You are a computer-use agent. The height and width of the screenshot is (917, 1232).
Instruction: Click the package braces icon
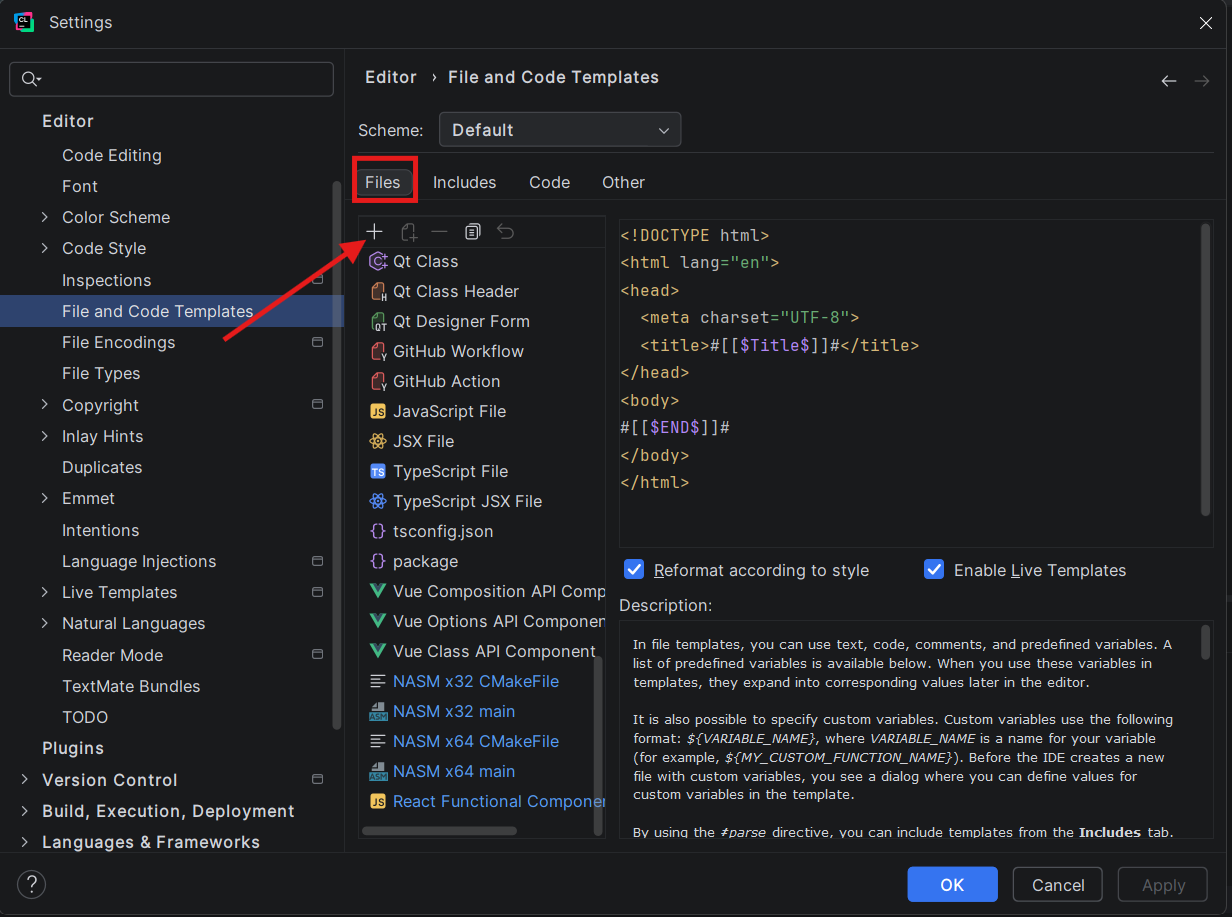(378, 561)
